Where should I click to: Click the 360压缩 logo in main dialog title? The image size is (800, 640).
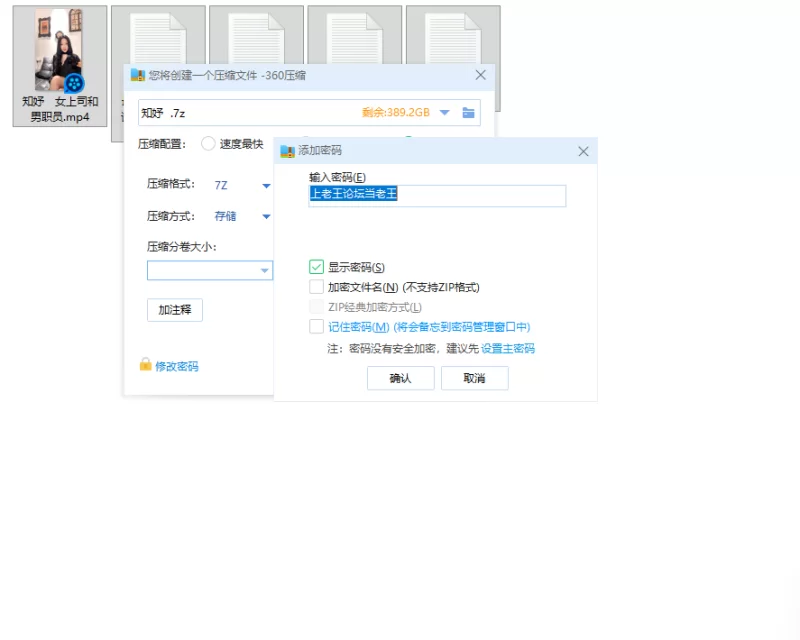click(137, 75)
